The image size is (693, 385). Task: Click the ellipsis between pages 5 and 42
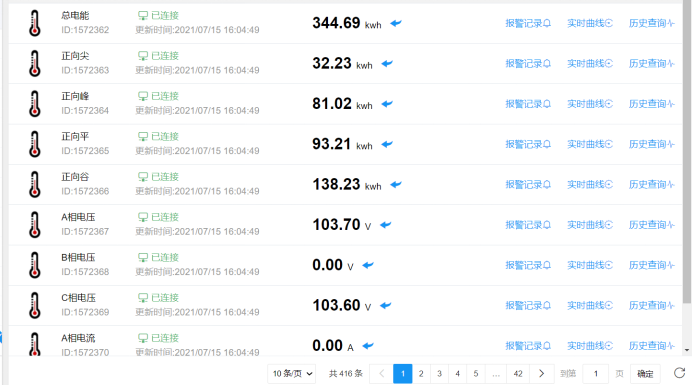(x=496, y=374)
